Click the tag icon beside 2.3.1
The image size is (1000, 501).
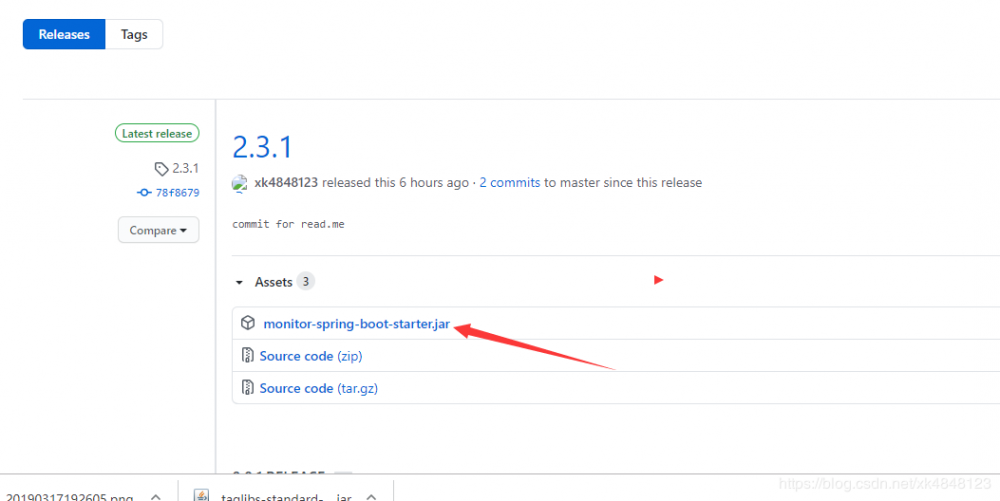tap(161, 169)
